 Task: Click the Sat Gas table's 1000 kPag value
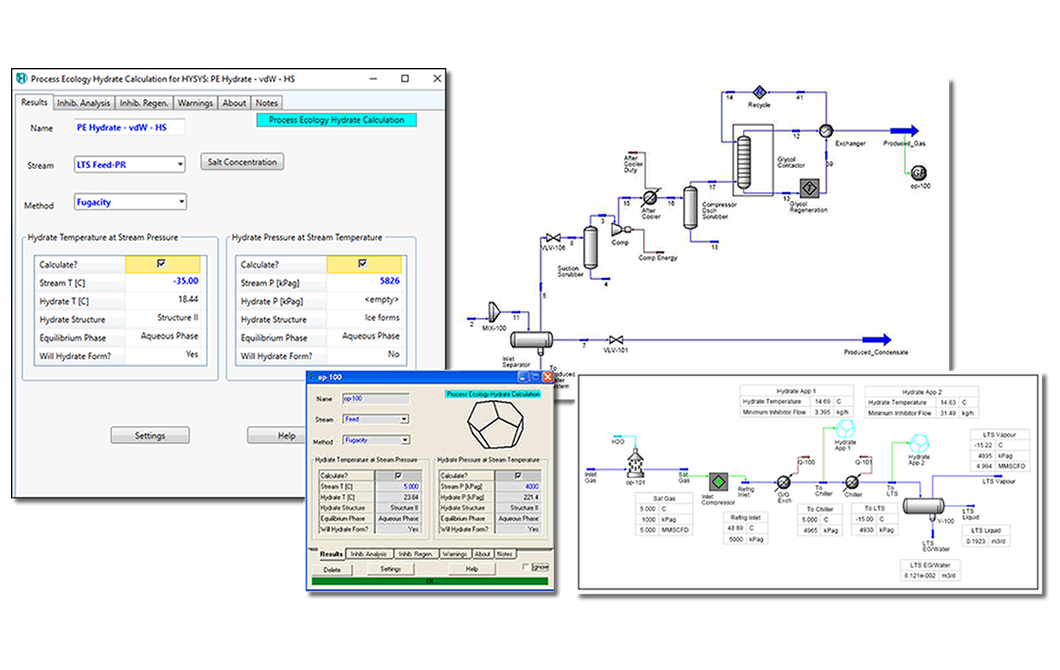[648, 519]
